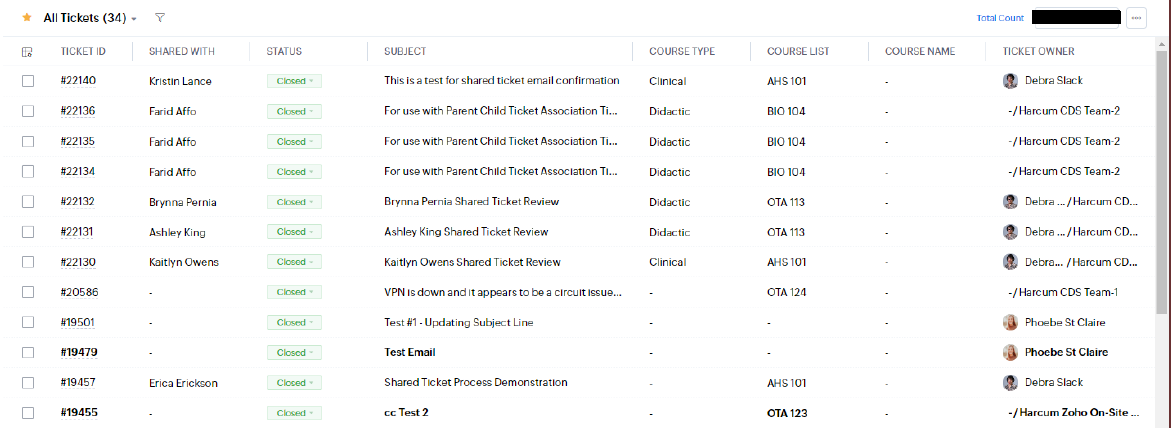Open the VPN is down ticket subject
Screen dimensions: 1172x428
502,293
